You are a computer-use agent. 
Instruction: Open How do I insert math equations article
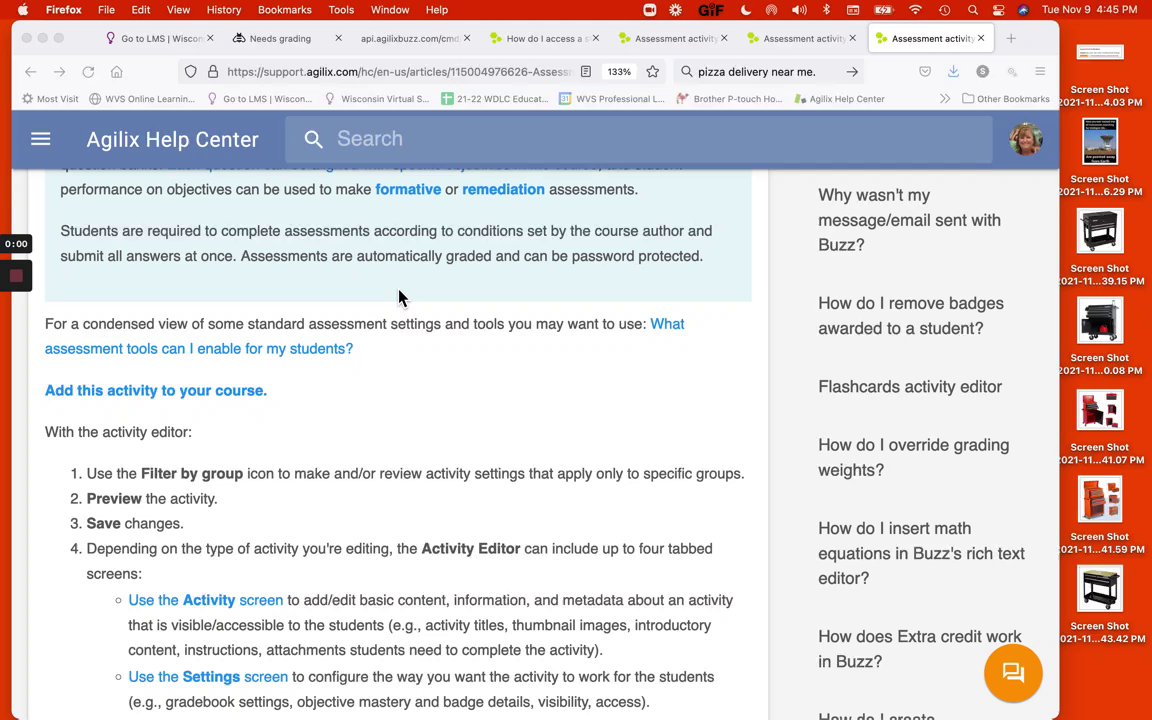pos(921,553)
